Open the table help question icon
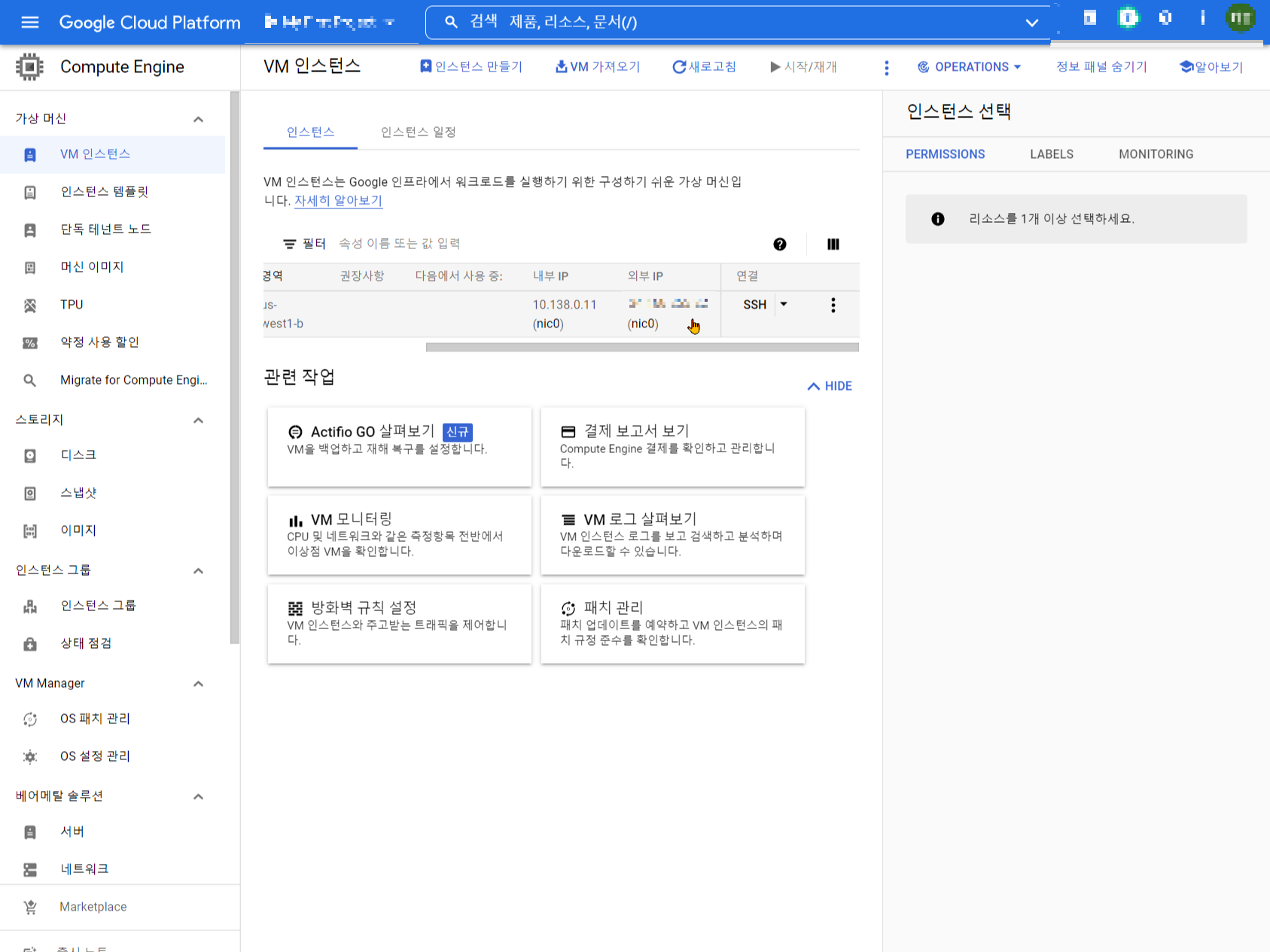1270x952 pixels. pos(780,244)
